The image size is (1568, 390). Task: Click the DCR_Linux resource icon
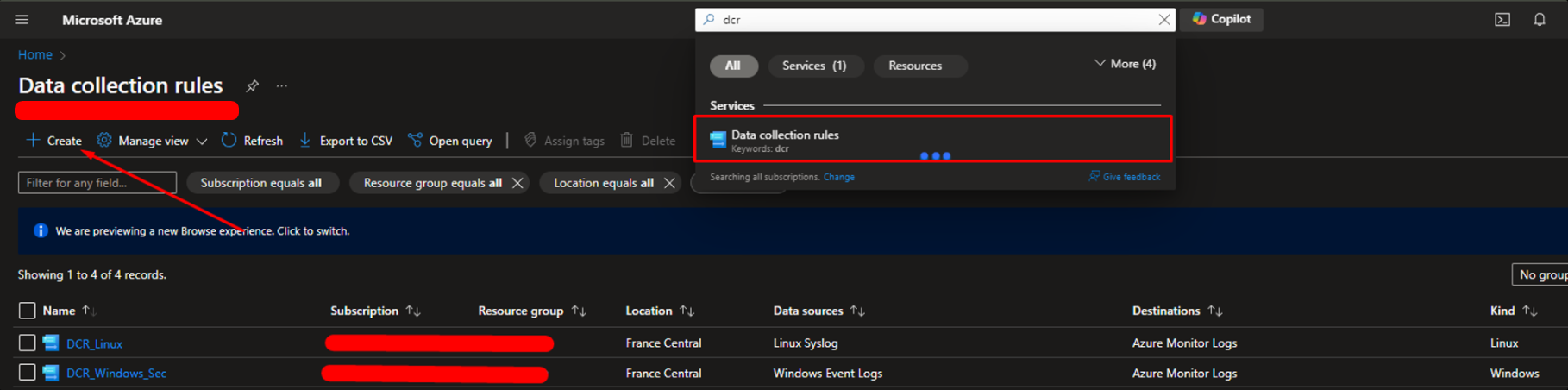point(51,343)
